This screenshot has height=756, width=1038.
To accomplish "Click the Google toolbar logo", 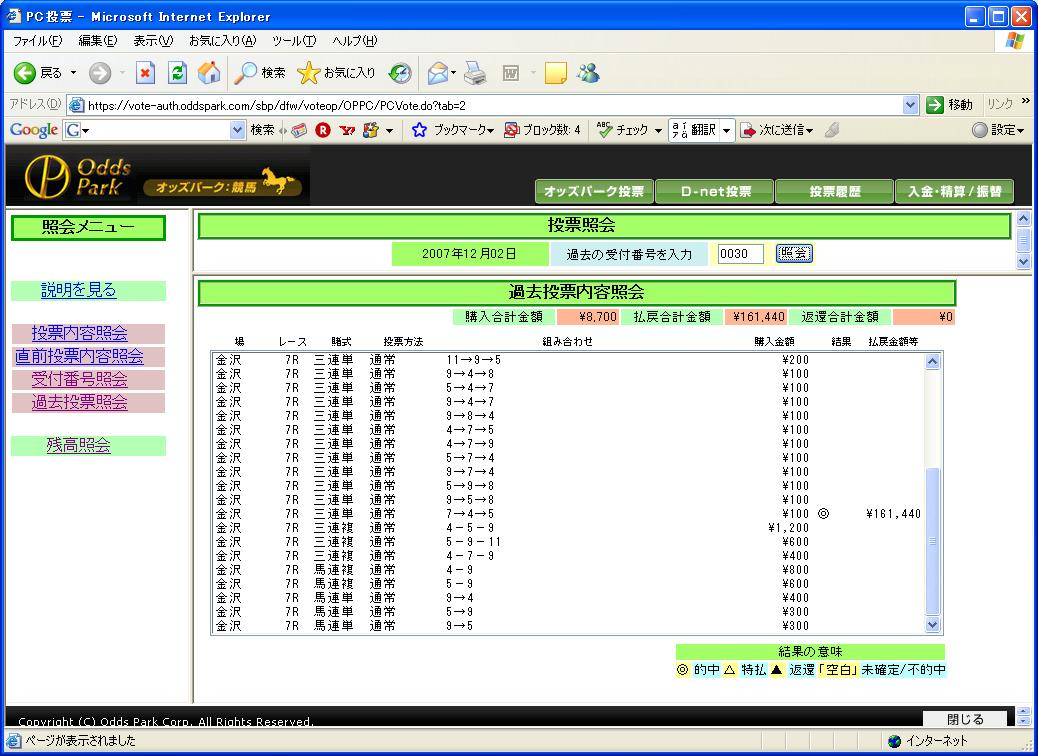I will (x=34, y=130).
